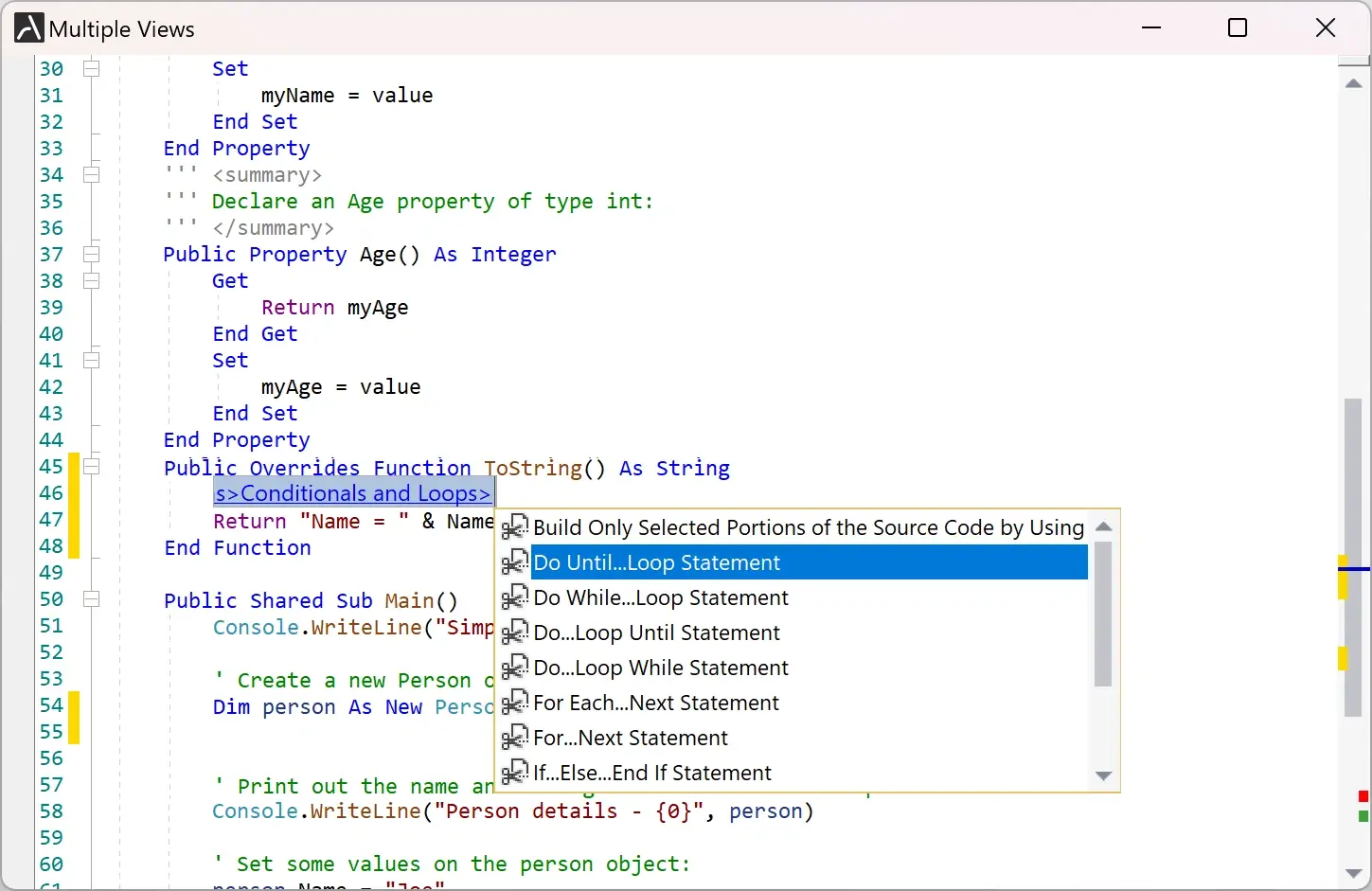Collapse the Get block at line 38

point(92,280)
